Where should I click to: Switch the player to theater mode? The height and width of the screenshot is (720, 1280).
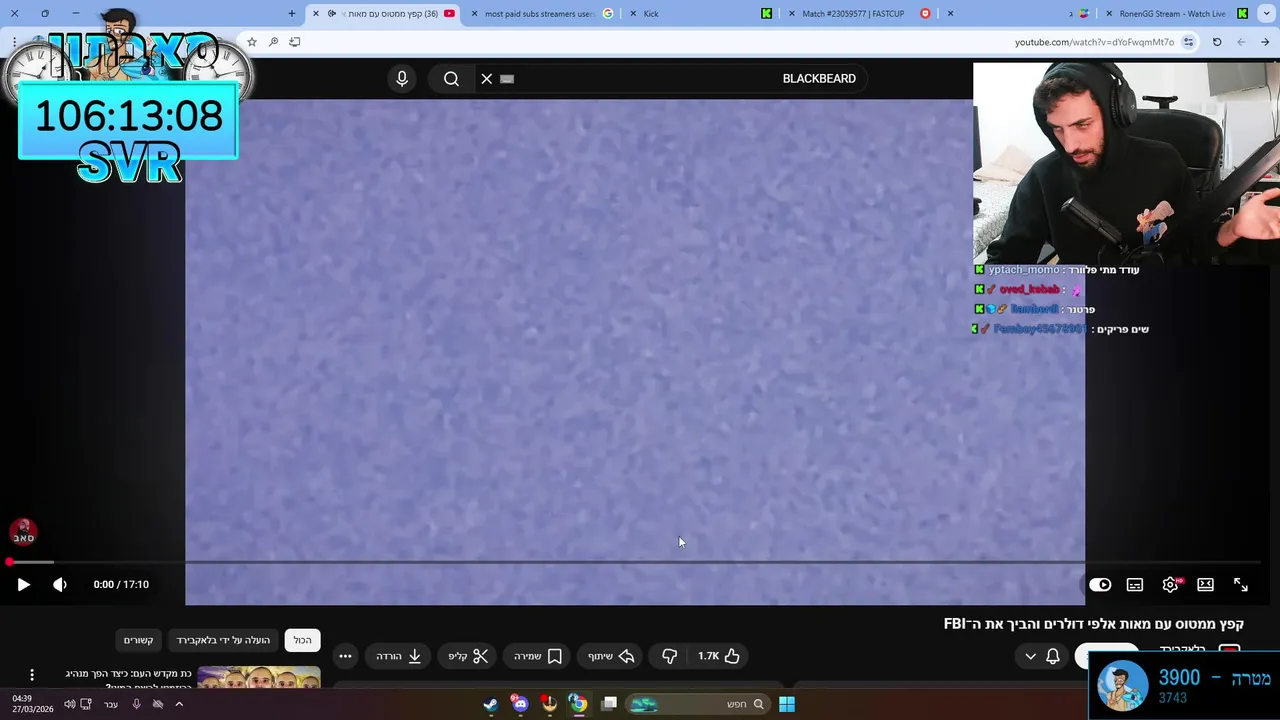click(x=1206, y=585)
